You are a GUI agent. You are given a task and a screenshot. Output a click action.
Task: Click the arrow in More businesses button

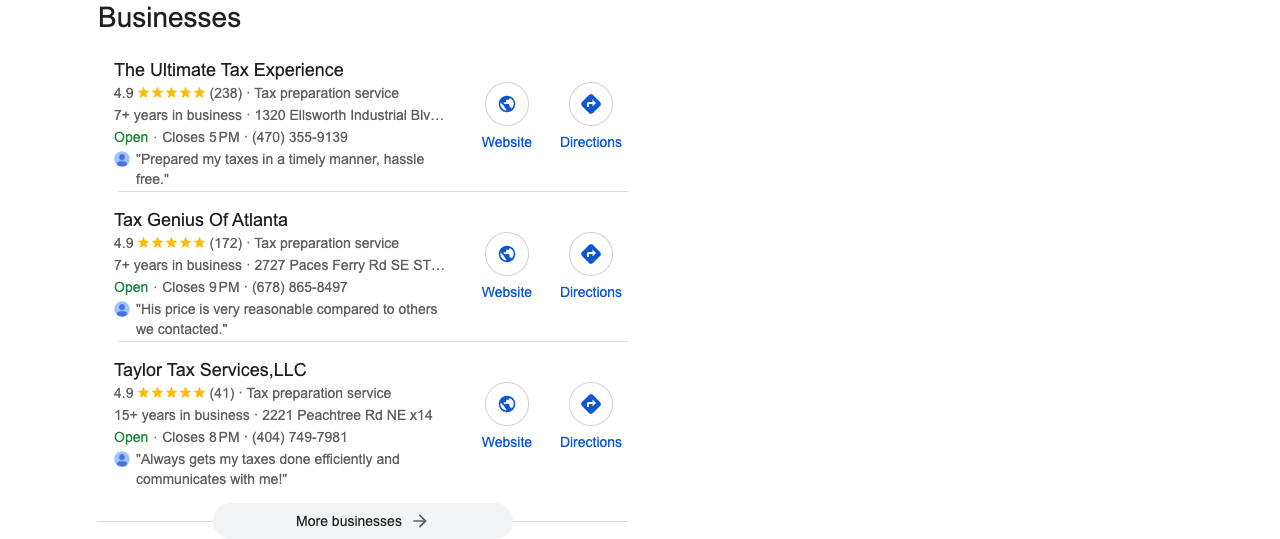420,521
